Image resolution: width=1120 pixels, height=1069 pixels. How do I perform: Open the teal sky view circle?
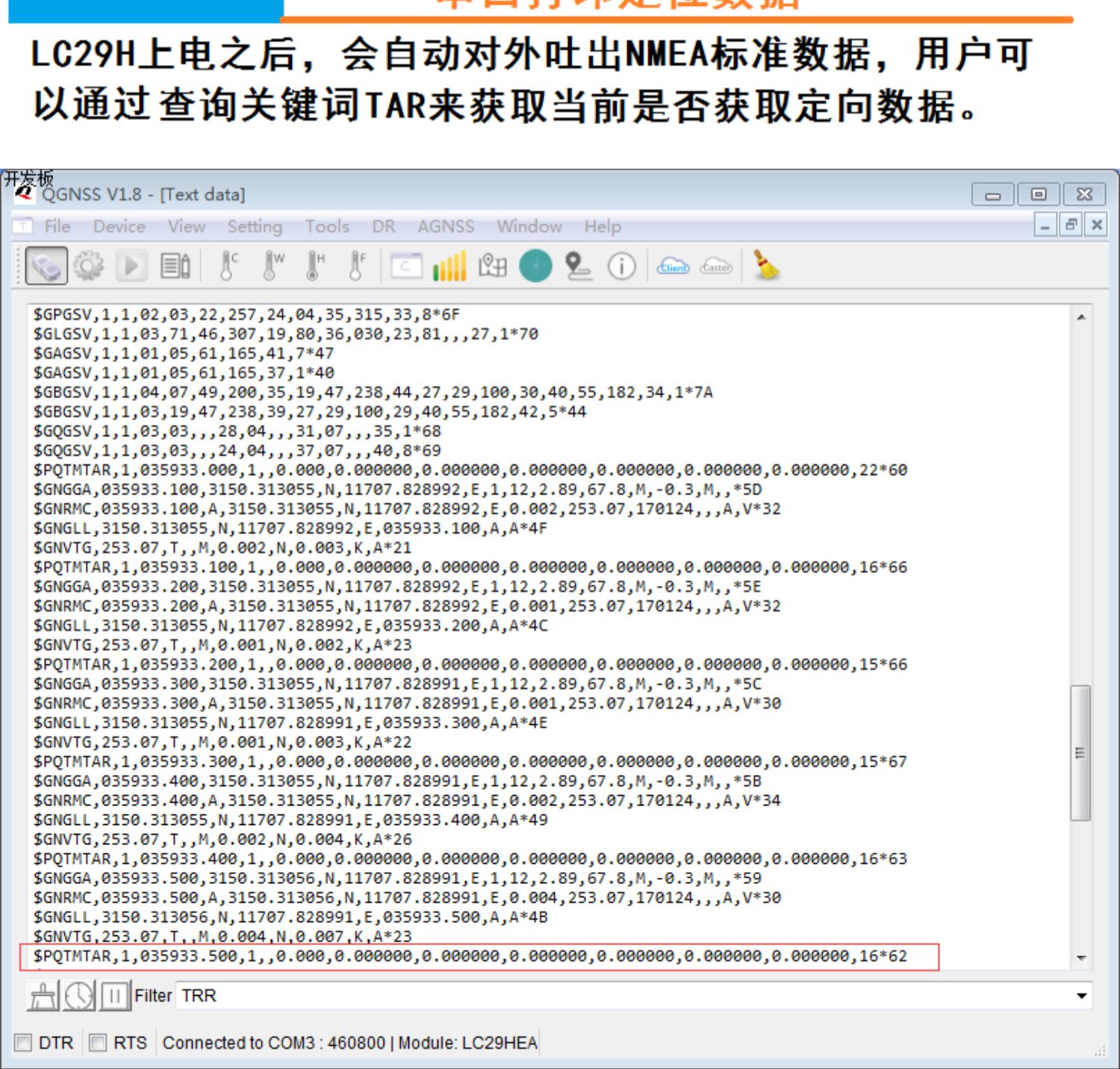tap(535, 266)
